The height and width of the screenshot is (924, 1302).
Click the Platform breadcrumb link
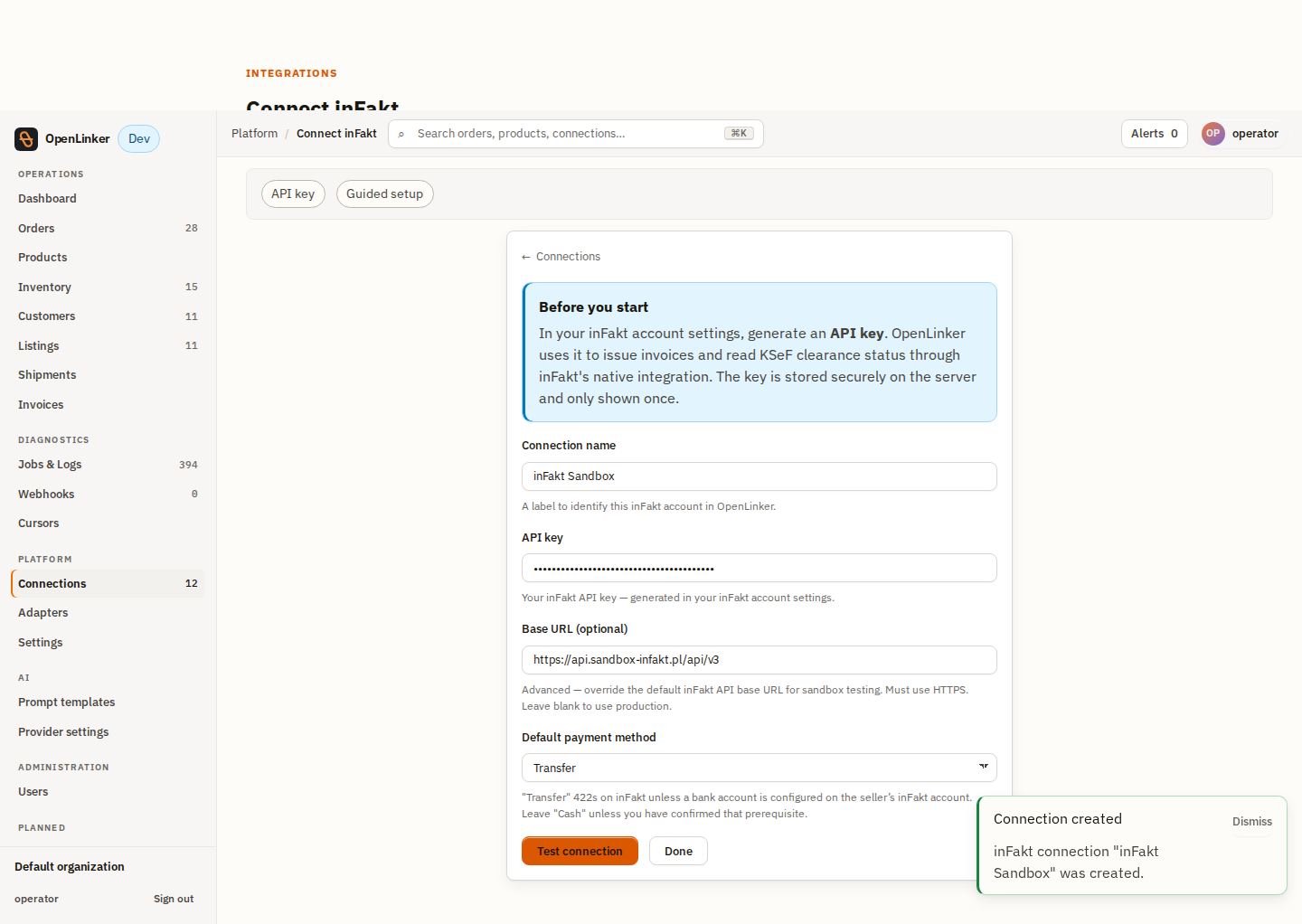254,133
